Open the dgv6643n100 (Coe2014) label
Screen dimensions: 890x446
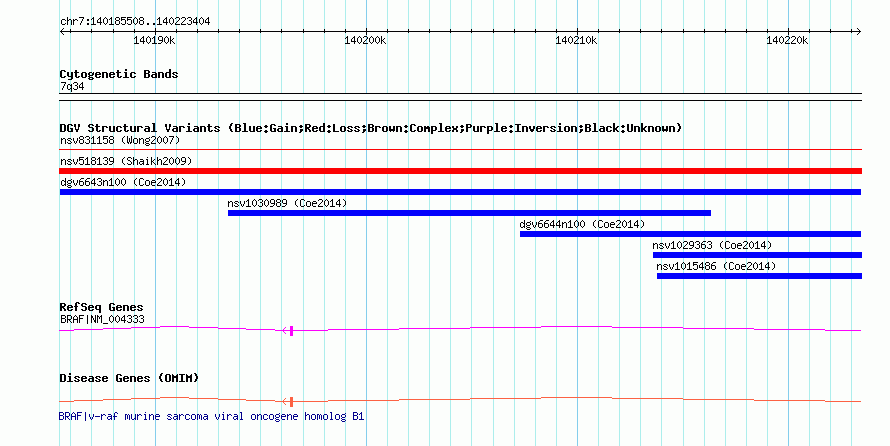pos(123,182)
